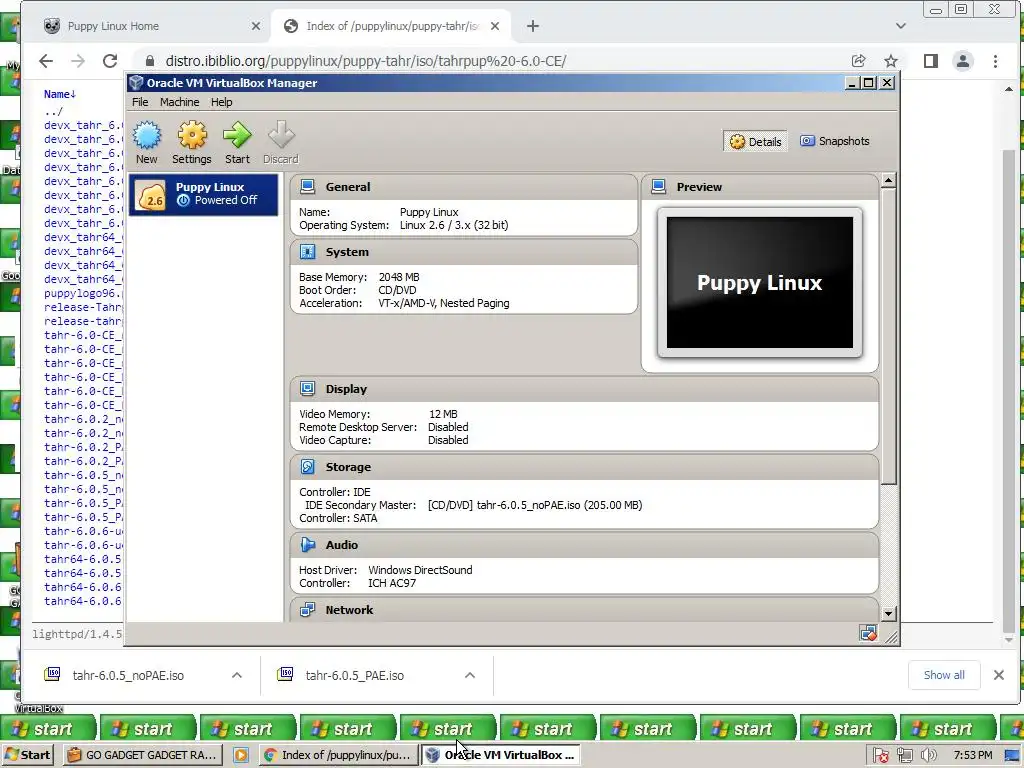Switch to Details view button
This screenshot has width=1024, height=768.
click(x=755, y=142)
